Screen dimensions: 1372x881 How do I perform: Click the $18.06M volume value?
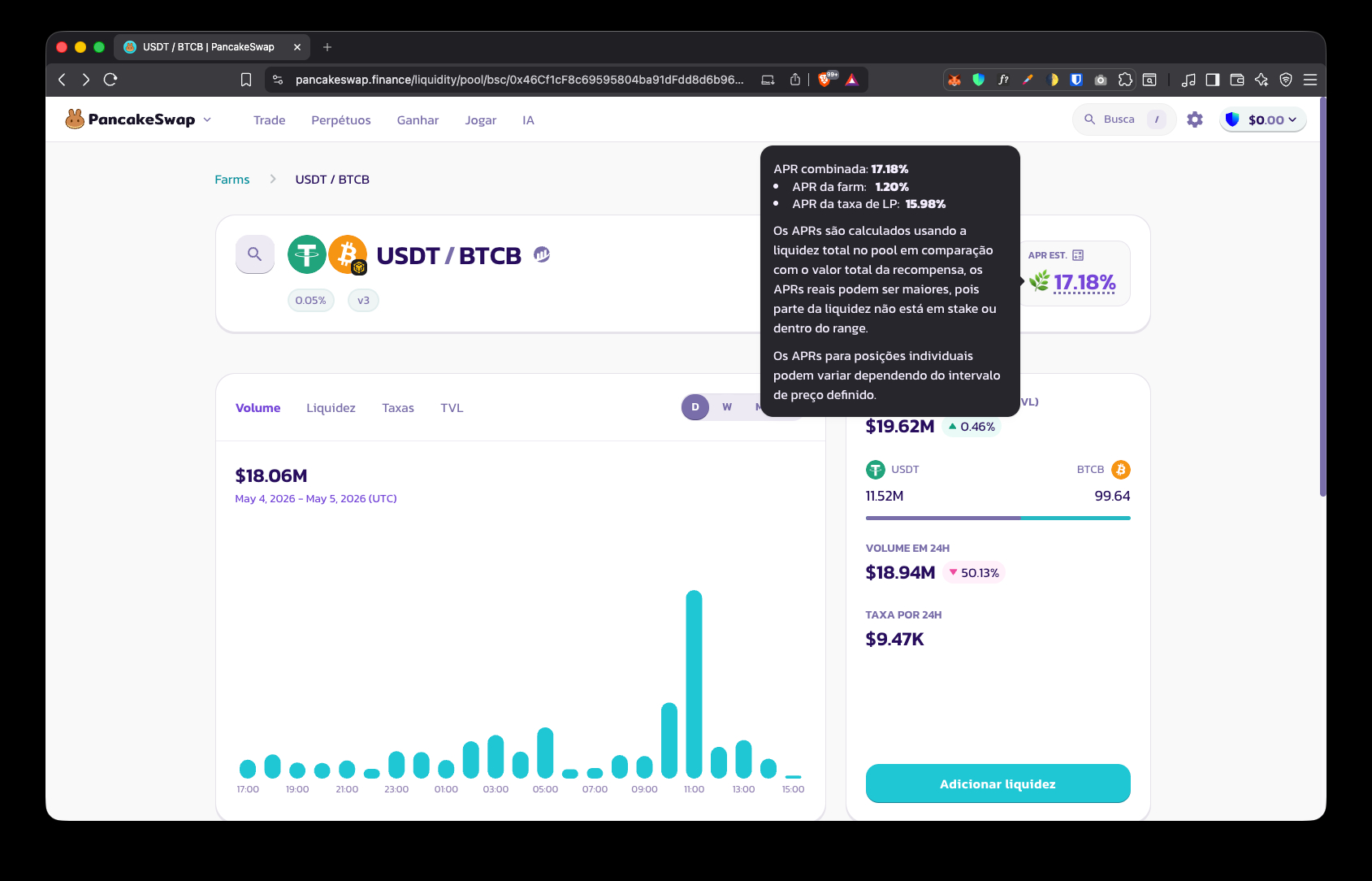(x=271, y=475)
